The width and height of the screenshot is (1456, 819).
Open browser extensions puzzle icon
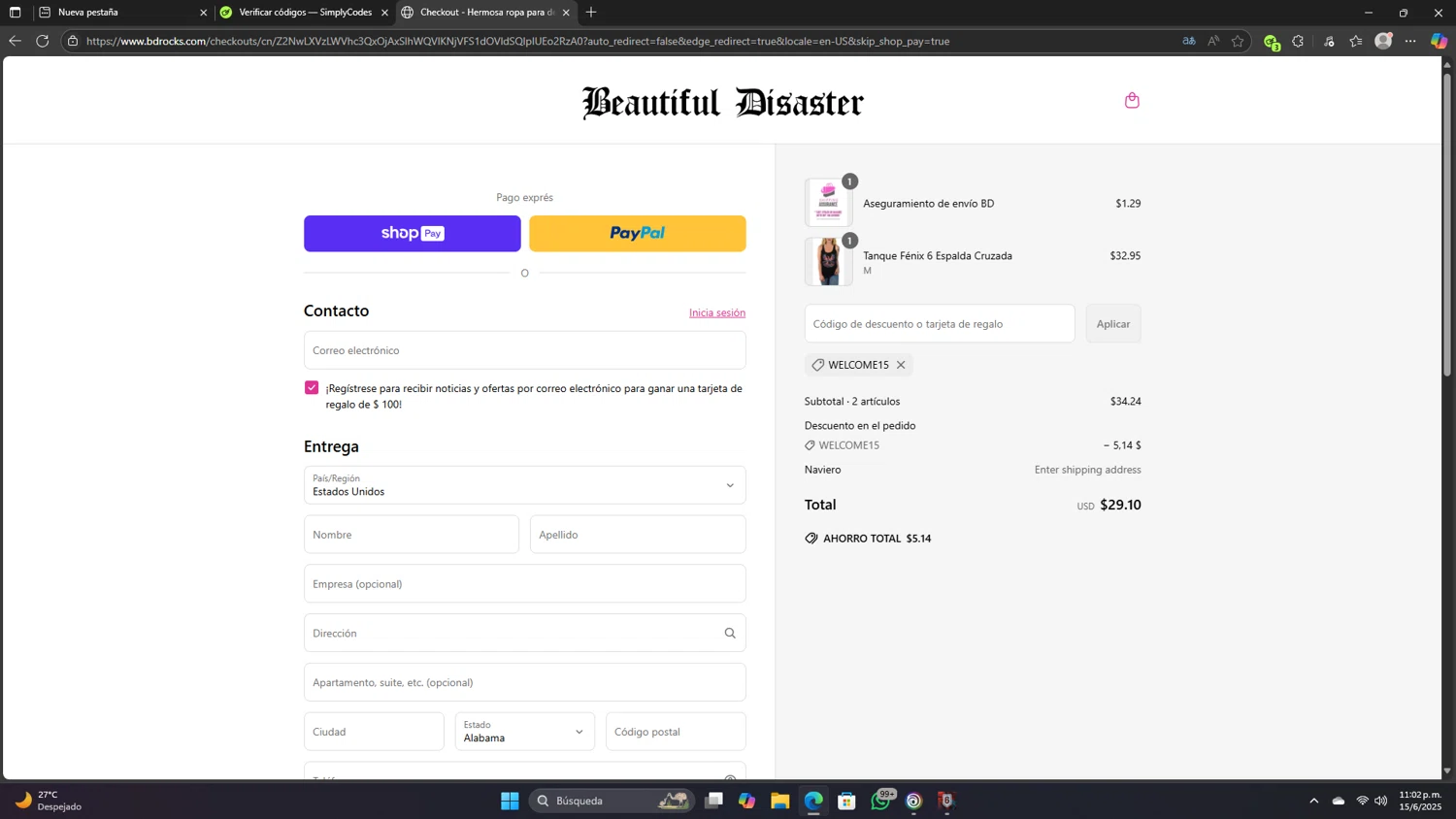(1298, 41)
